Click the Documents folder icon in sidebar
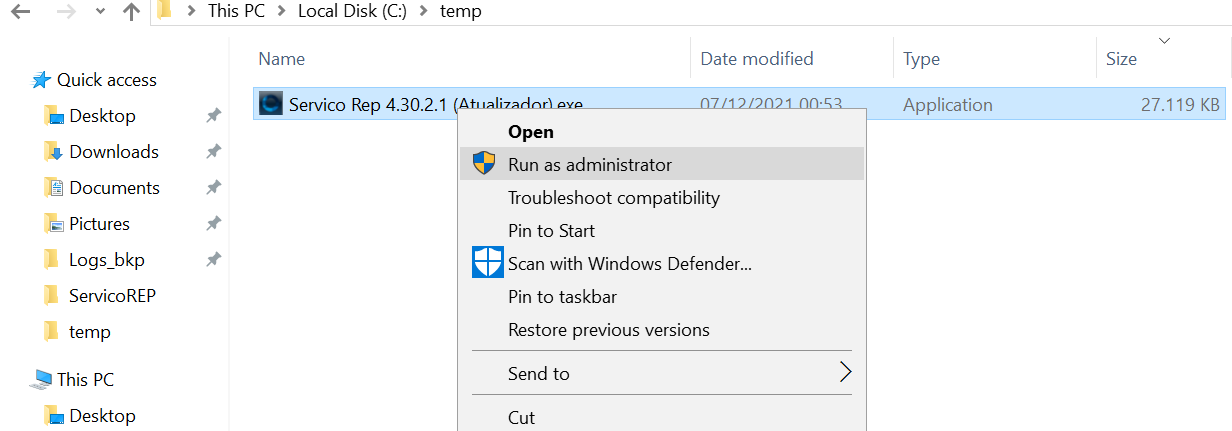The image size is (1232, 431). 53,188
